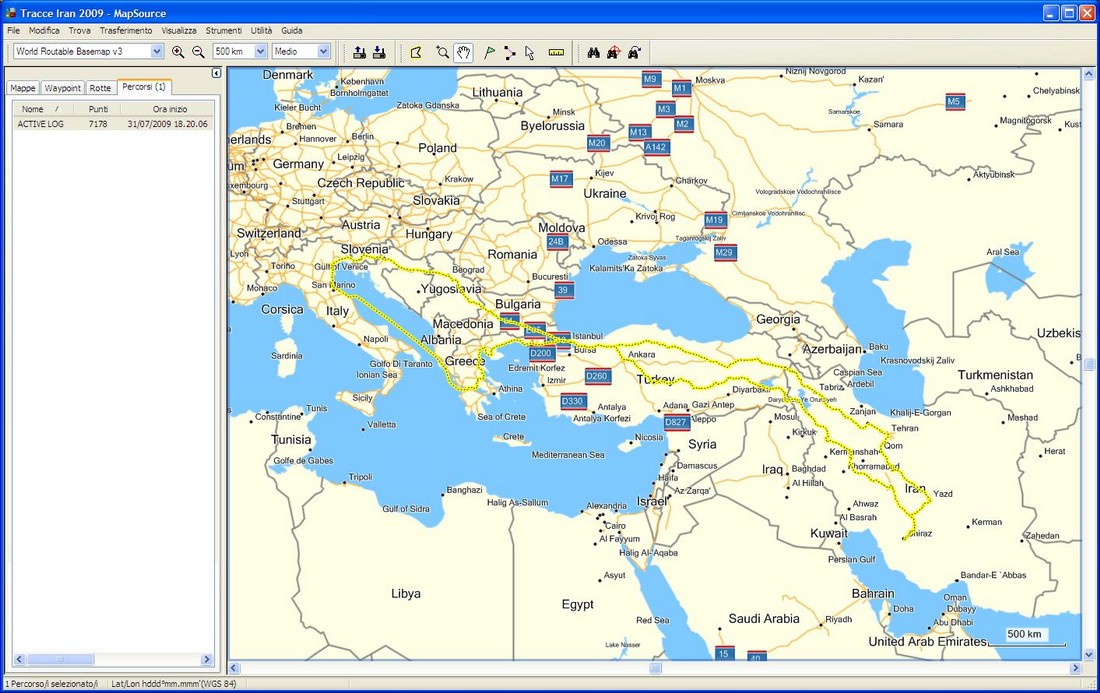This screenshot has width=1100, height=693.
Task: Open the Medio detail level dropdown
Action: 323,51
